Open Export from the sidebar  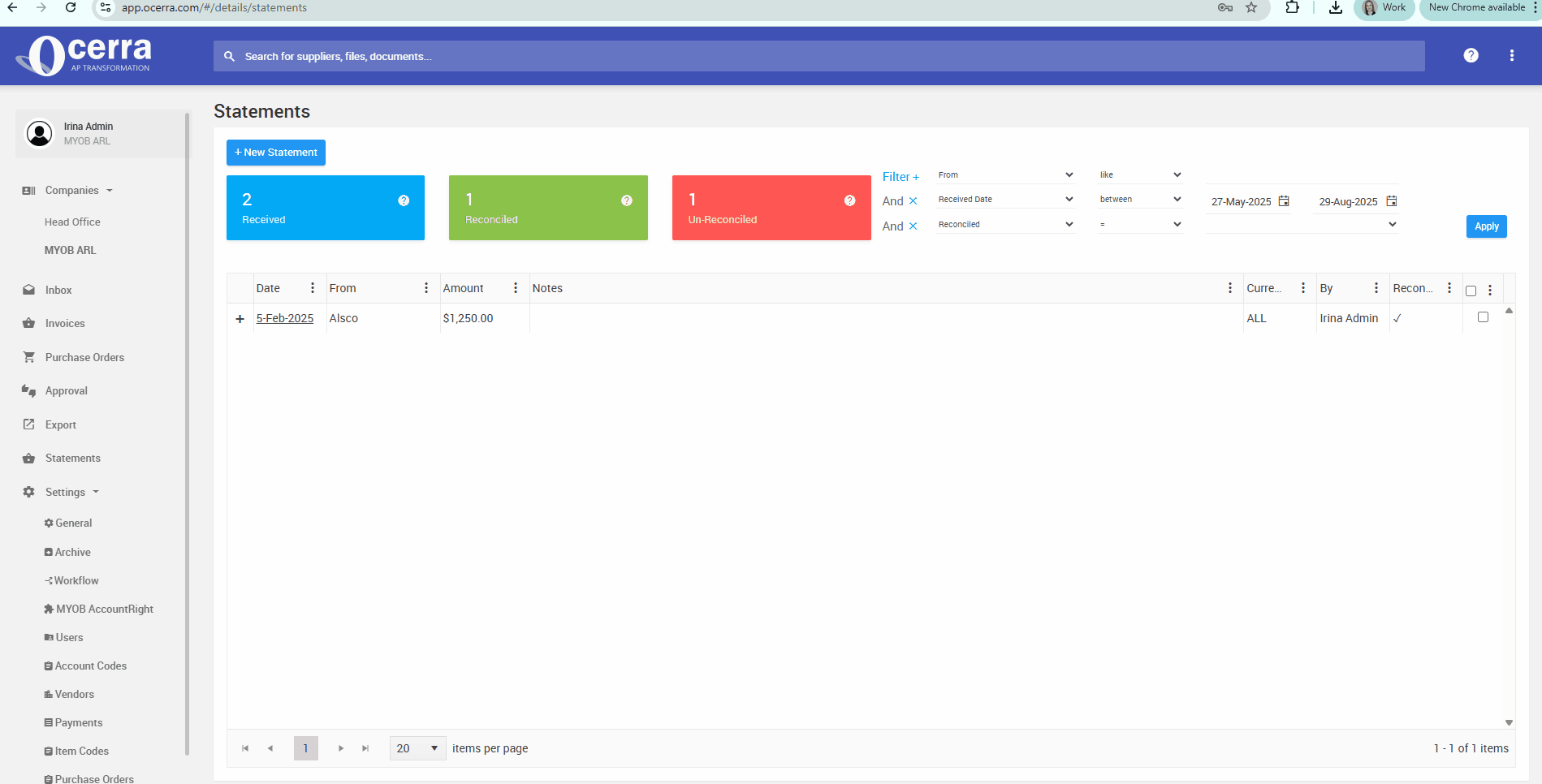coord(60,424)
